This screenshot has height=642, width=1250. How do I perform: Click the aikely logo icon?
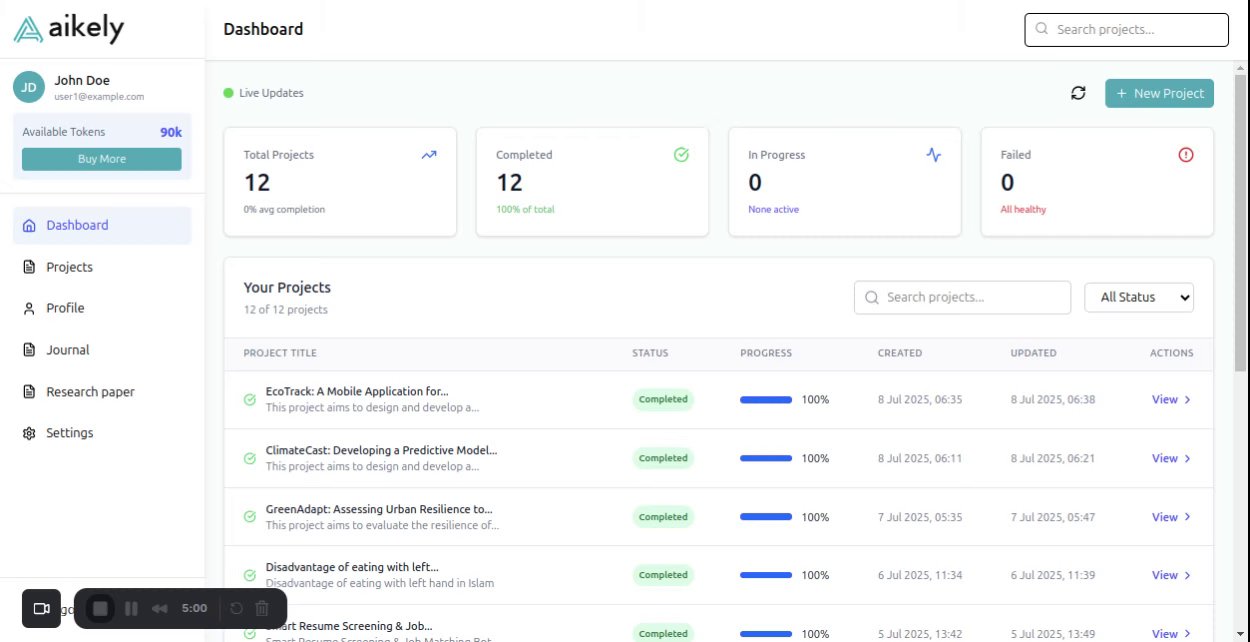coord(28,30)
